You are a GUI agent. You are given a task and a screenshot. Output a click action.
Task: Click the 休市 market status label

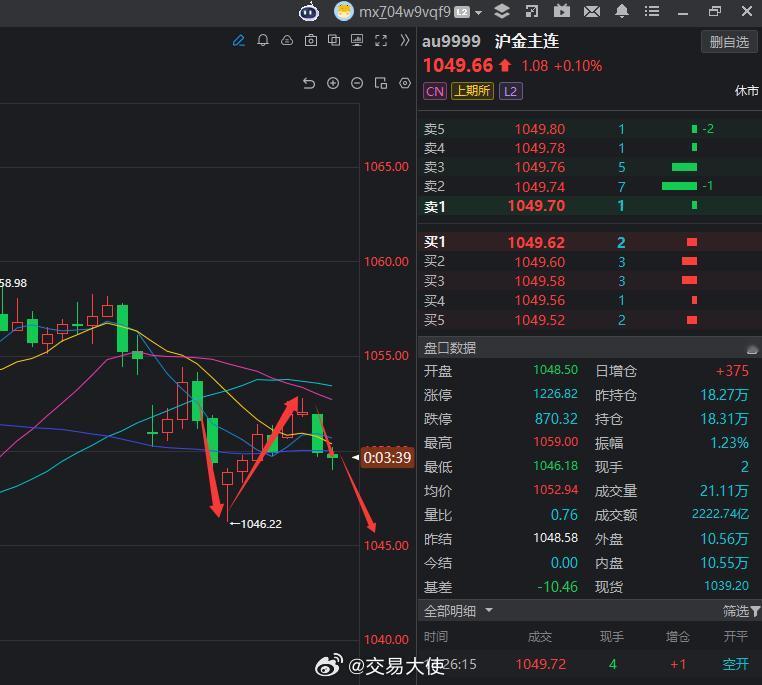click(x=746, y=91)
